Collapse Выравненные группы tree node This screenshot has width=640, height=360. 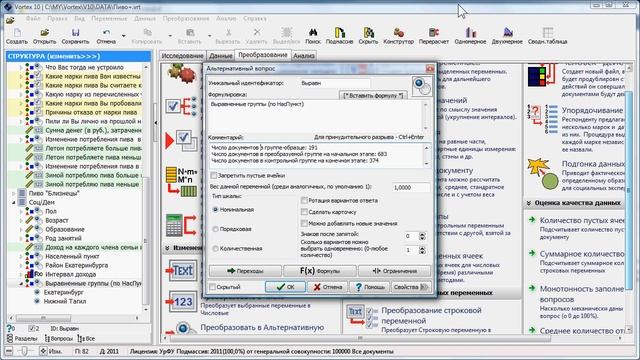[x=21, y=283]
